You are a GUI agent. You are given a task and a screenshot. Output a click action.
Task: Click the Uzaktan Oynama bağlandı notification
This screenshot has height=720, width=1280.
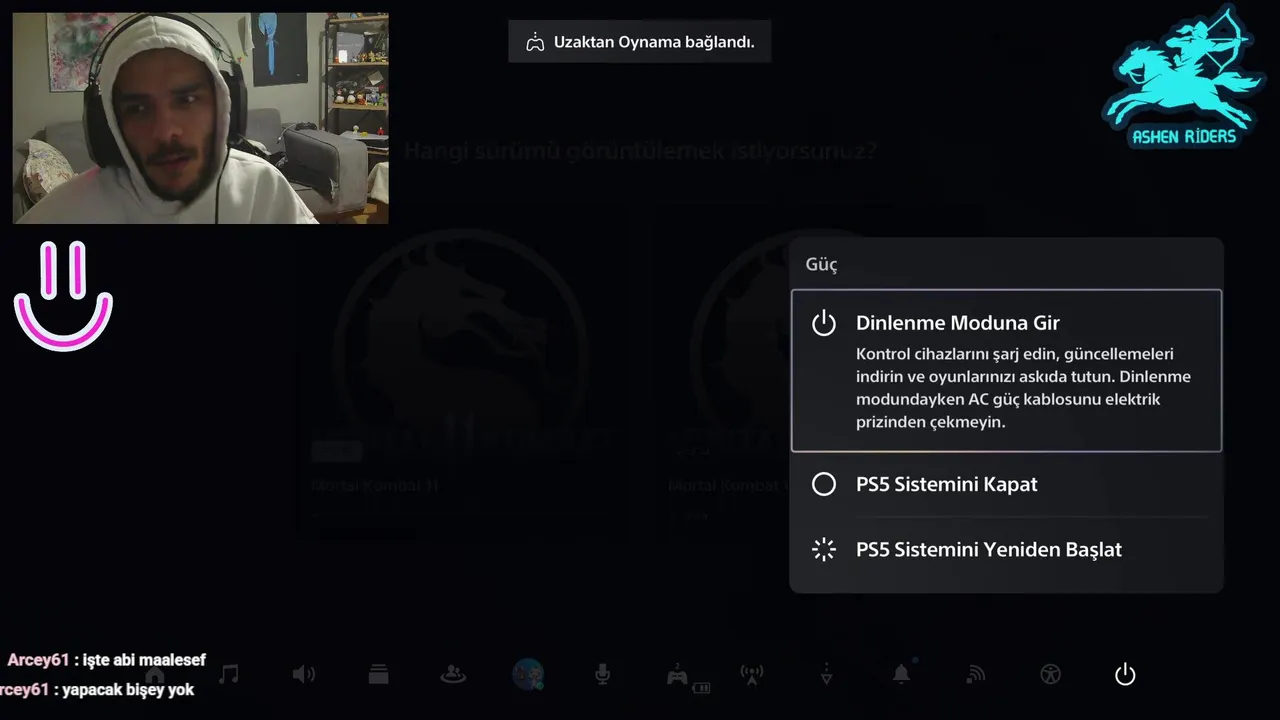coord(640,42)
